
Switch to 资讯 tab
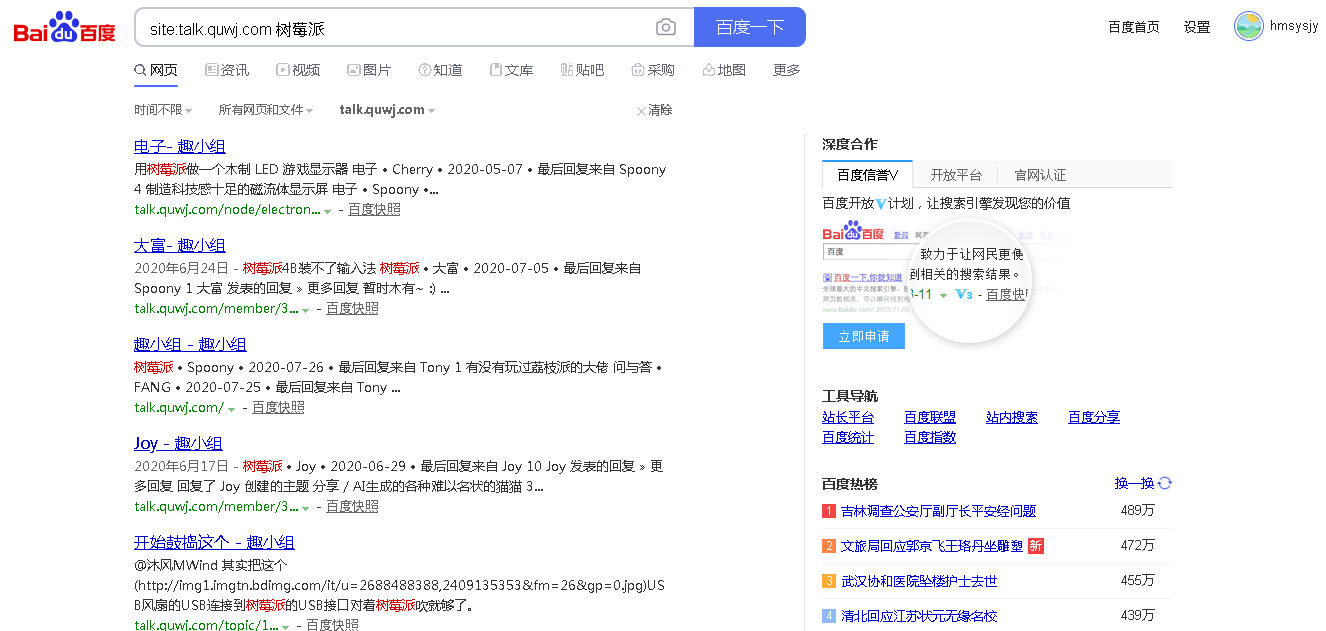click(227, 70)
